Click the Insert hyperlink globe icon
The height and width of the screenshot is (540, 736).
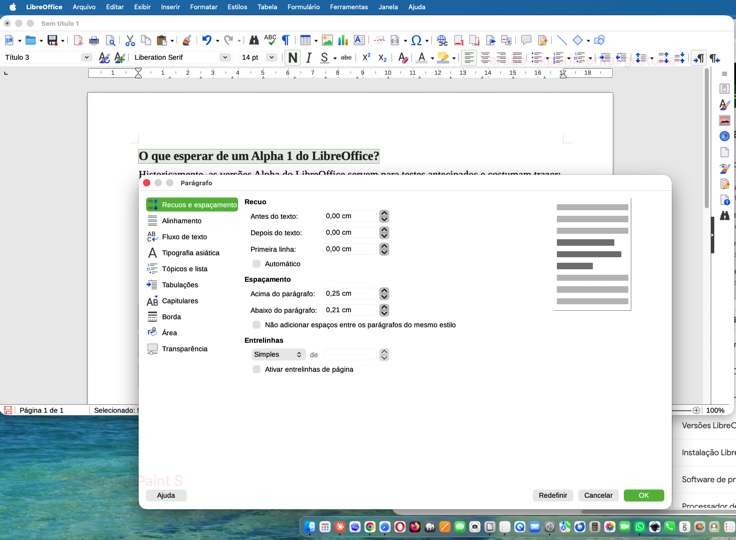[442, 40]
